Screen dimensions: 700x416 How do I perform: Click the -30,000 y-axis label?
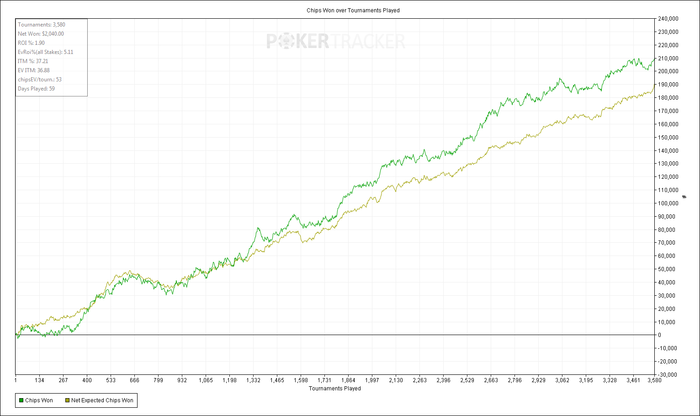(x=667, y=374)
